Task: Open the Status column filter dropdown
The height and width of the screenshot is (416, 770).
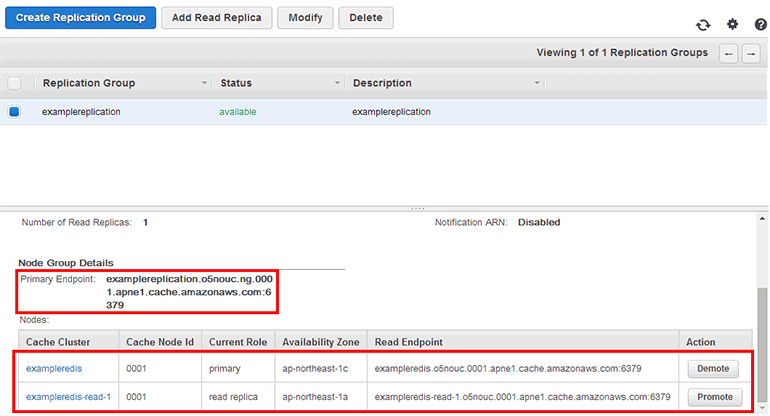Action: point(338,83)
